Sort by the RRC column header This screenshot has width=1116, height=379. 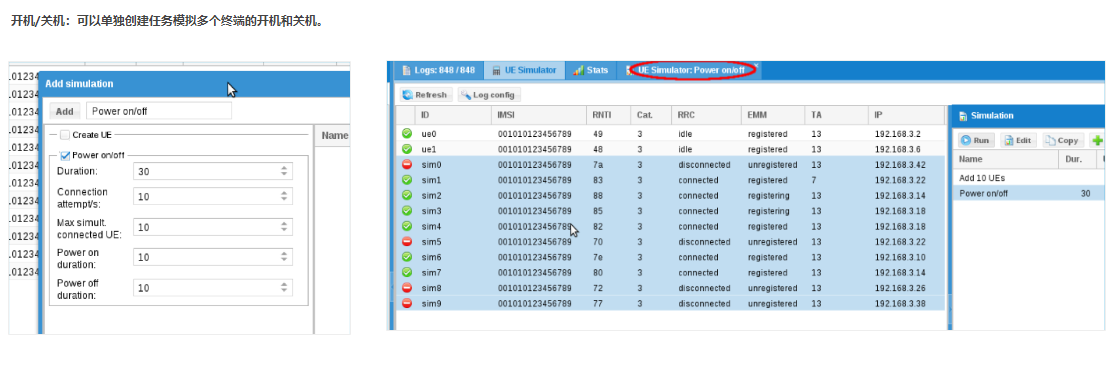706,115
